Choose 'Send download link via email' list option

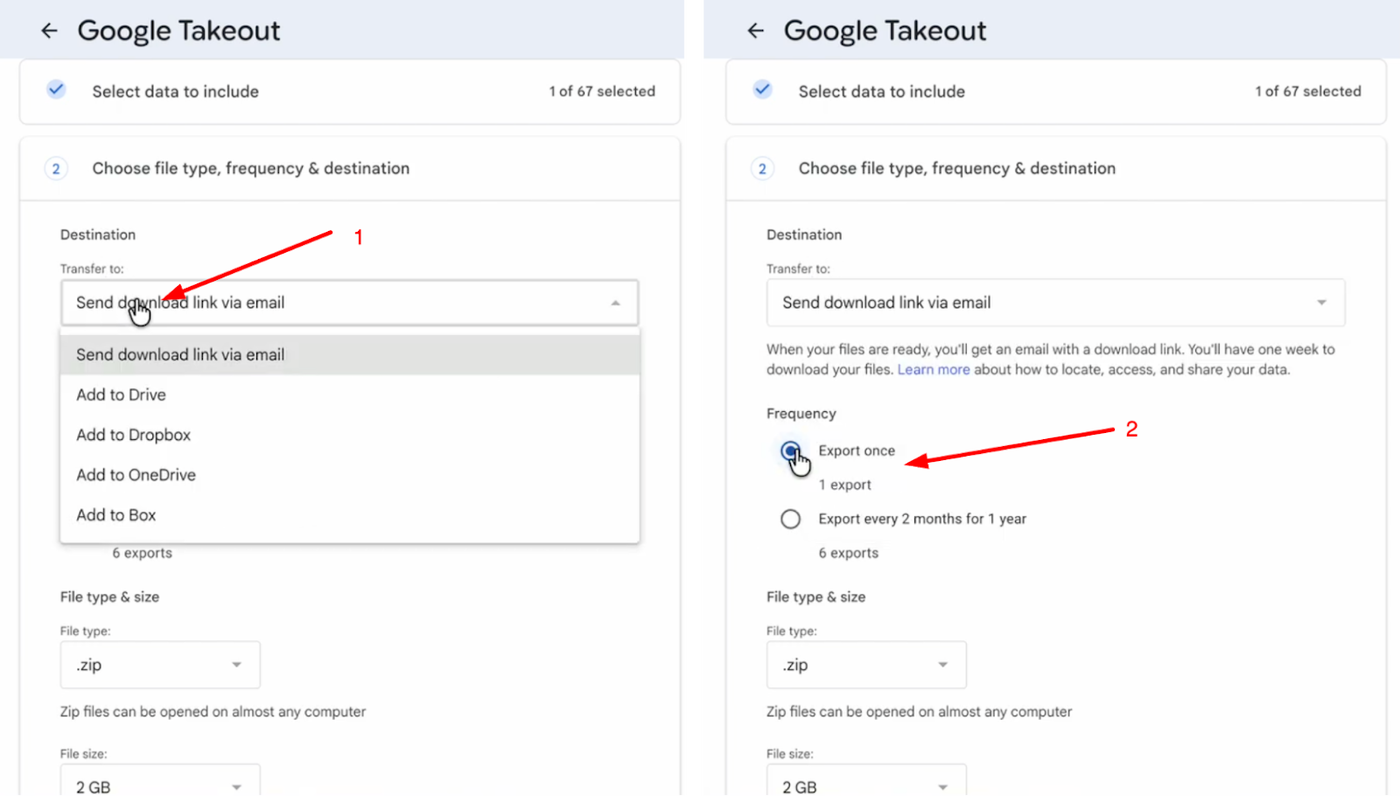tap(180, 355)
